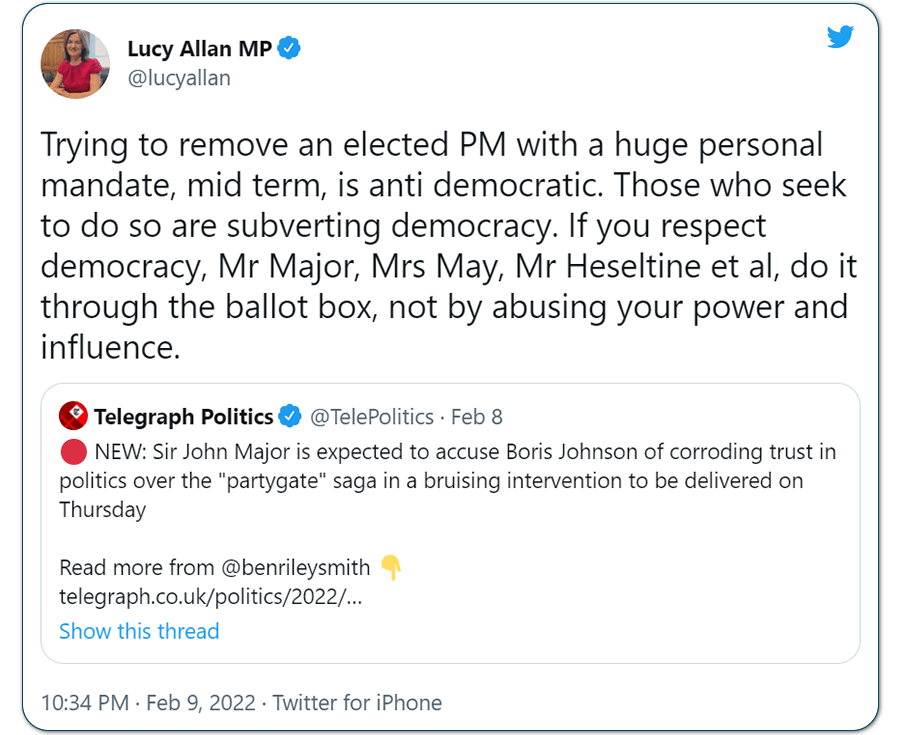900x735 pixels.
Task: Open the Telegraph Politics account name
Action: tap(184, 417)
